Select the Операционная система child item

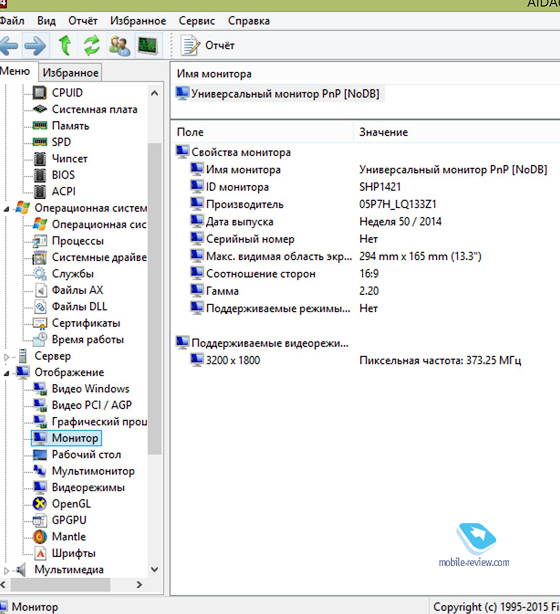99,224
